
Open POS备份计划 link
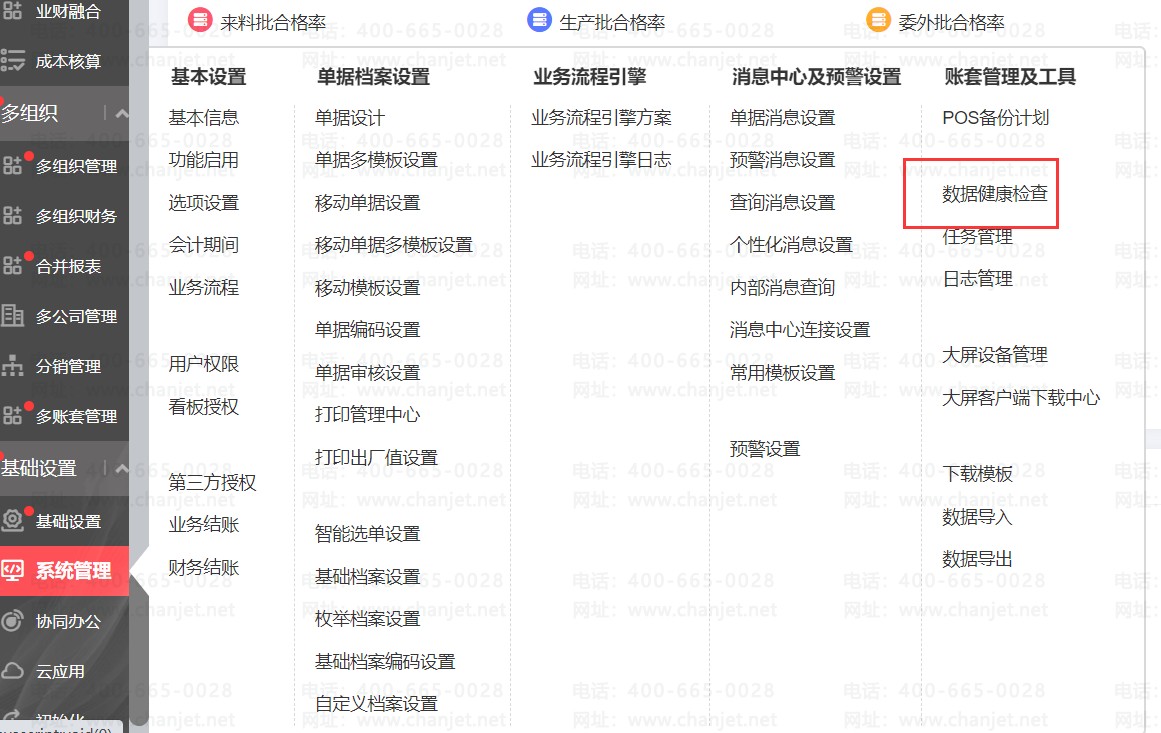point(995,118)
